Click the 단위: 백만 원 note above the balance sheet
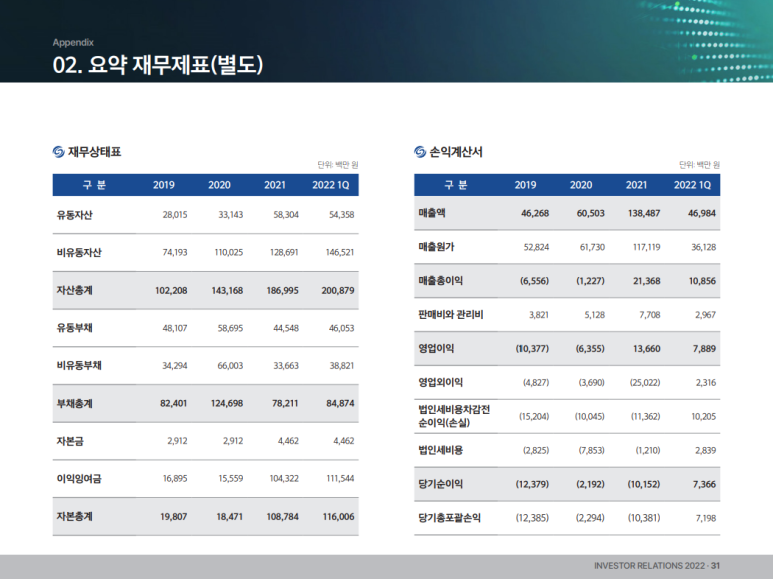The image size is (773, 579). (x=338, y=165)
